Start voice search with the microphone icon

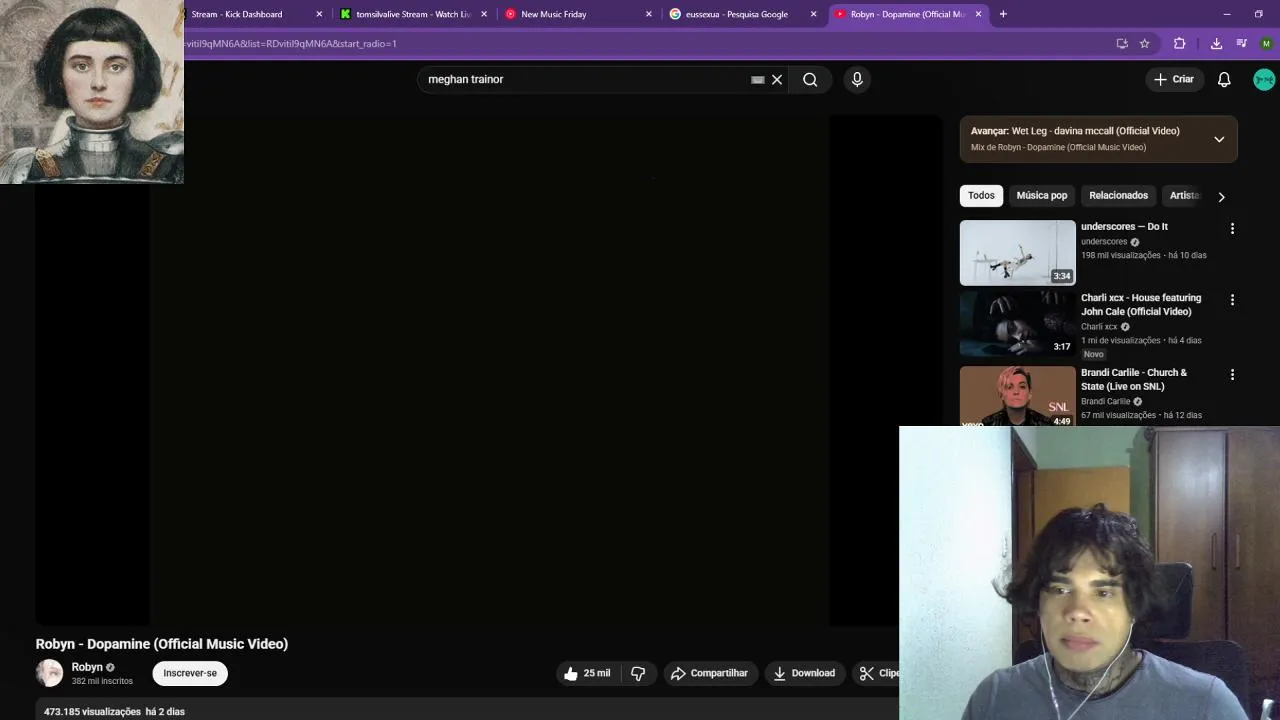[x=857, y=79]
